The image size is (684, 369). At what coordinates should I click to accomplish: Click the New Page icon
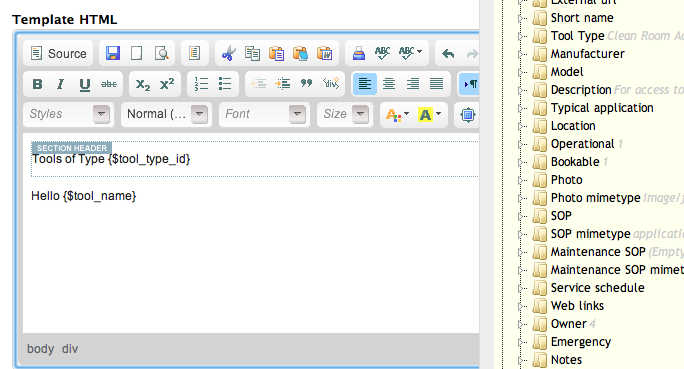tap(137, 54)
